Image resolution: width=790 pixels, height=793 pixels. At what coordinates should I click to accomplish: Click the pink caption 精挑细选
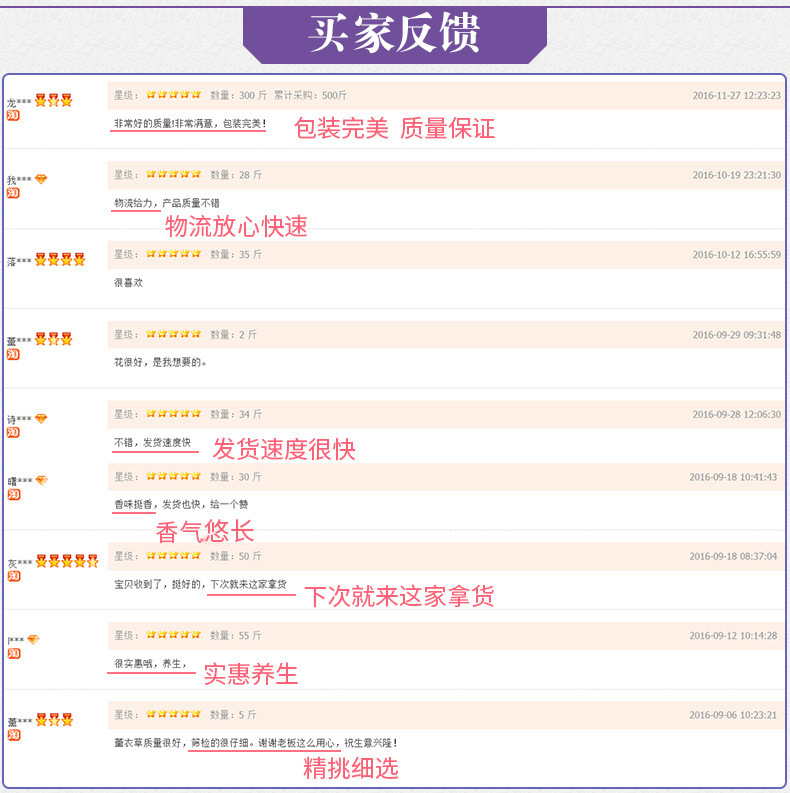pyautogui.click(x=350, y=768)
